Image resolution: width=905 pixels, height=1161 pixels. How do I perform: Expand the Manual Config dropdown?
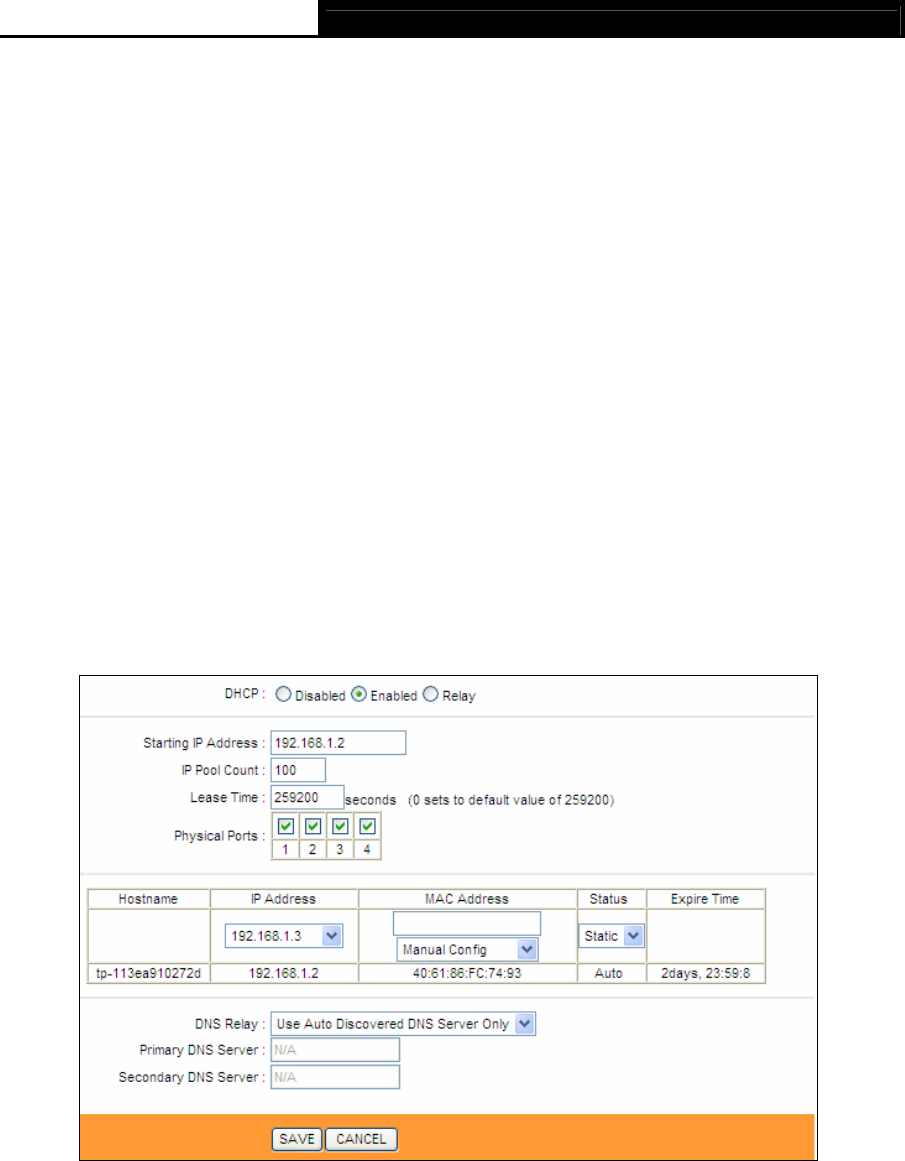tap(467, 949)
